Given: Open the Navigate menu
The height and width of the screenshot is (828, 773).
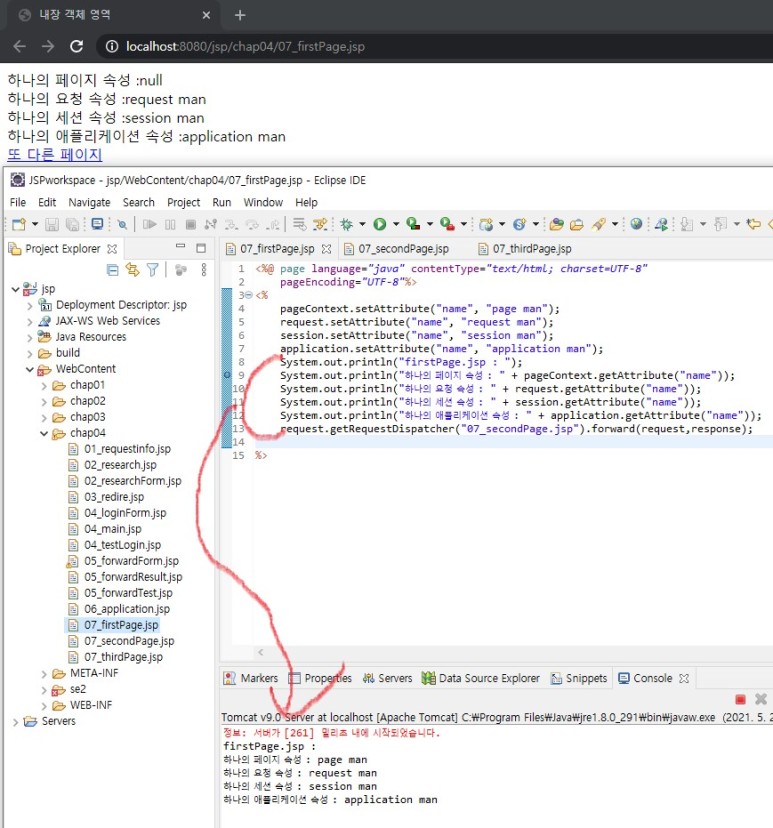Looking at the screenshot, I should point(89,202).
